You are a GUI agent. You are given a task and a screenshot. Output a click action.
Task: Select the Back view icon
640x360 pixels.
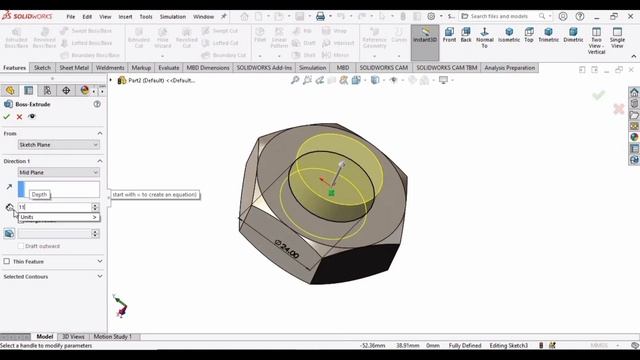coord(466,34)
